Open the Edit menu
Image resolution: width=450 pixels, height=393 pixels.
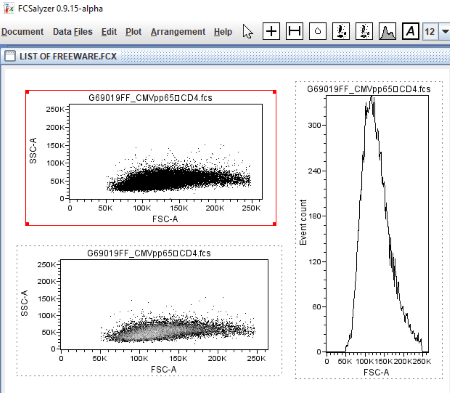(x=109, y=32)
